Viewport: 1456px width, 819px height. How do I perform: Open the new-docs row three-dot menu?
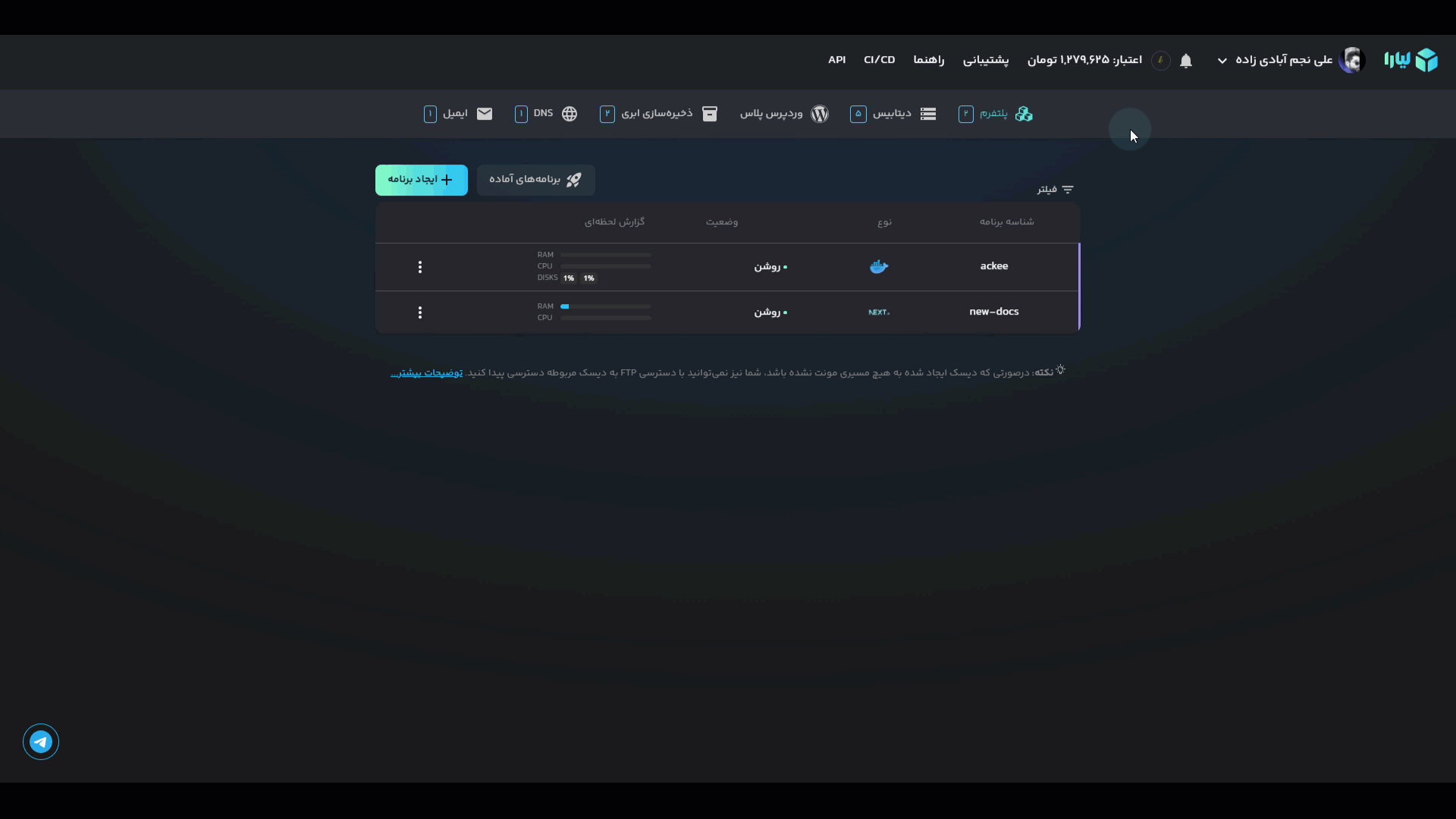(420, 312)
